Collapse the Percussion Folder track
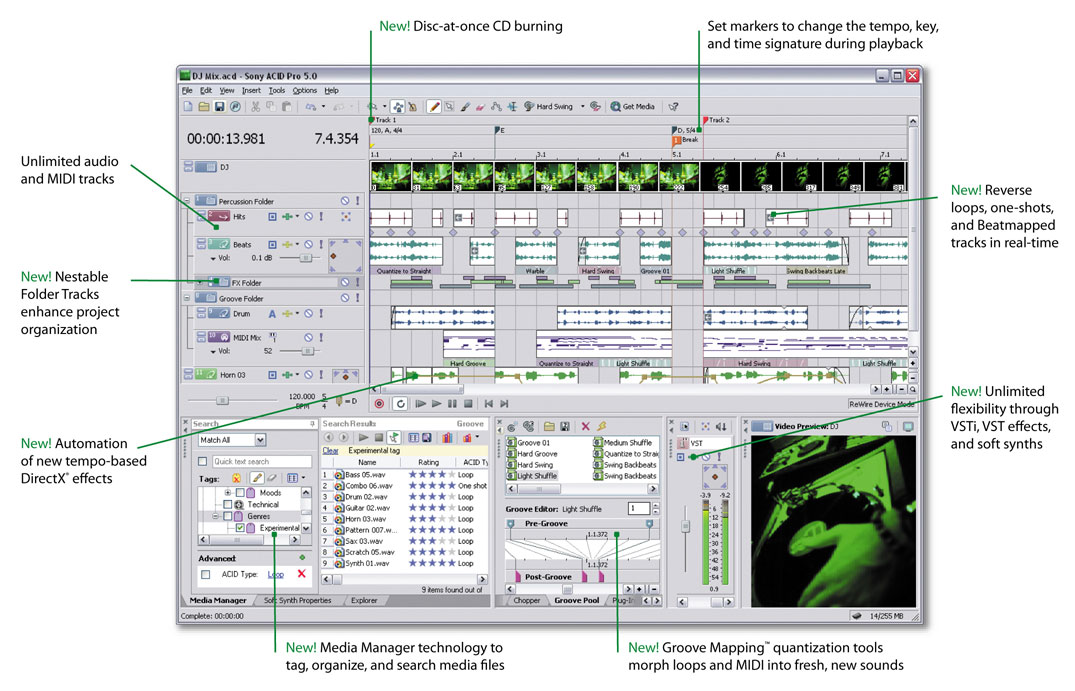 (186, 202)
